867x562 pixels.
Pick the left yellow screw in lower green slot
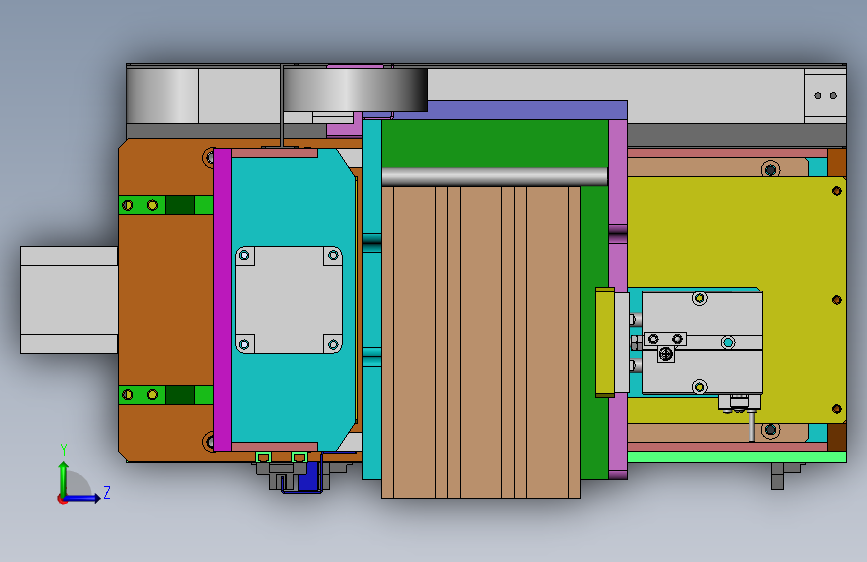[x=128, y=394]
